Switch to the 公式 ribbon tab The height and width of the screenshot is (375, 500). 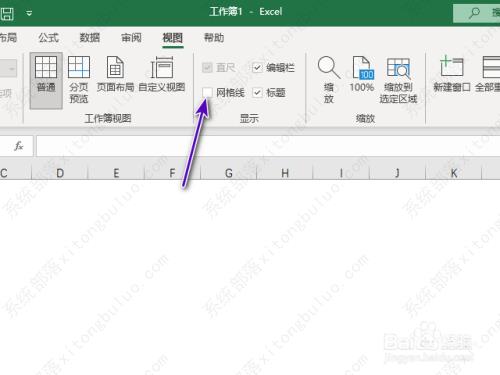coord(48,38)
